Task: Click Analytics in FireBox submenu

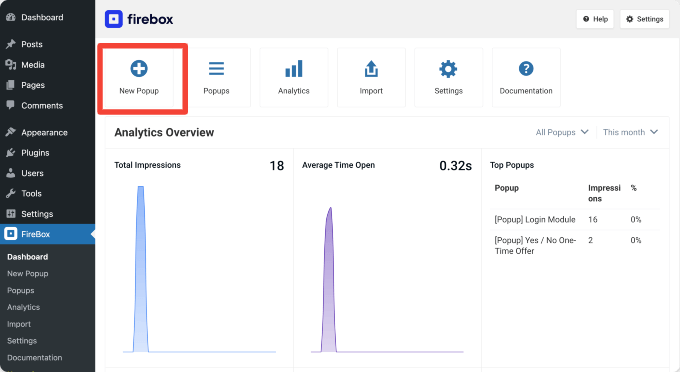Action: (x=23, y=307)
